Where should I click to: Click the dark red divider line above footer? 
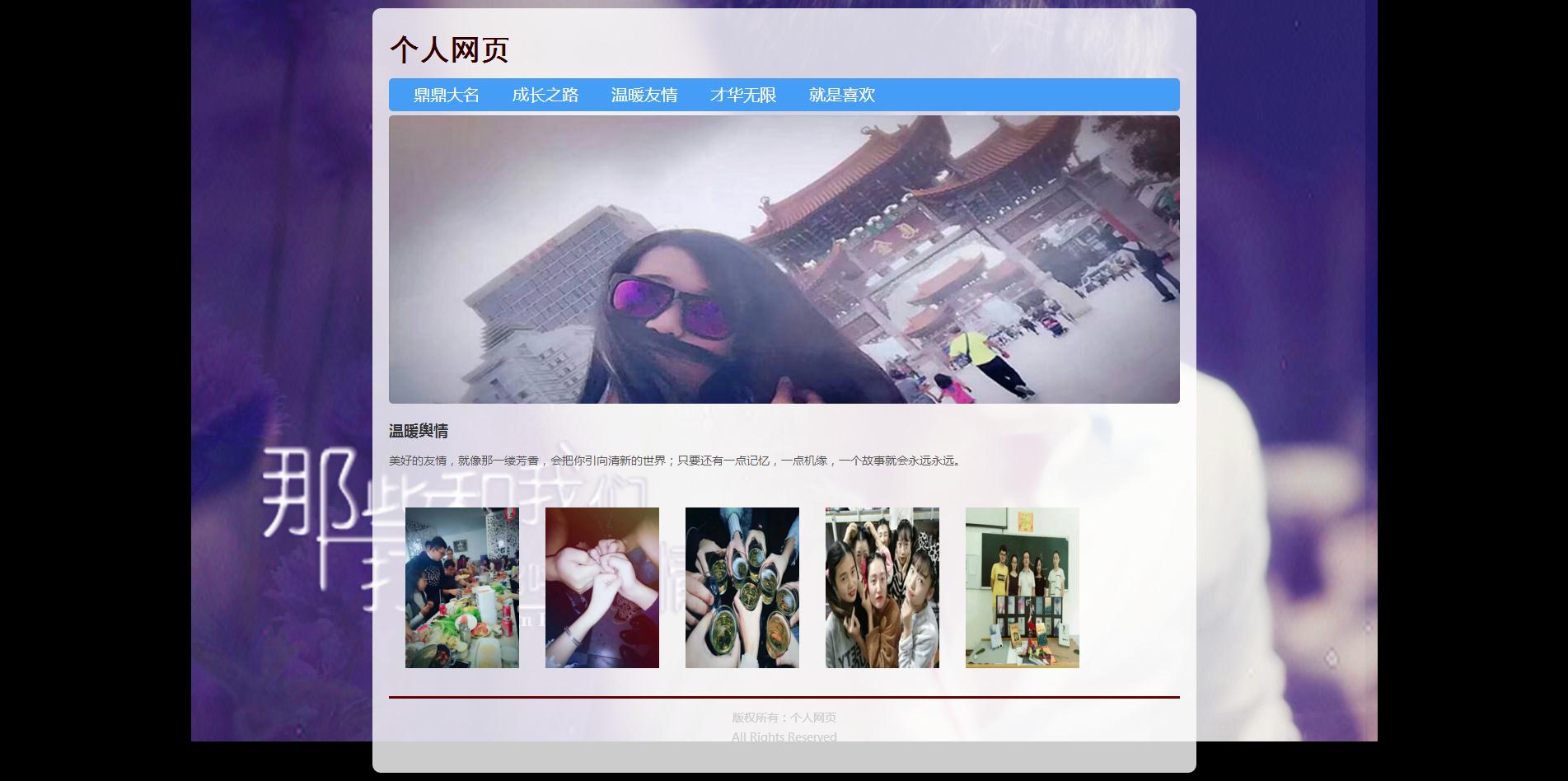tap(784, 697)
